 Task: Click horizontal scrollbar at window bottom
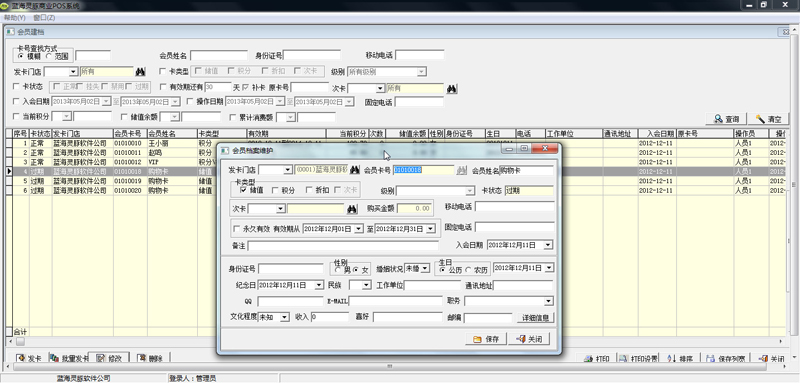[390, 366]
